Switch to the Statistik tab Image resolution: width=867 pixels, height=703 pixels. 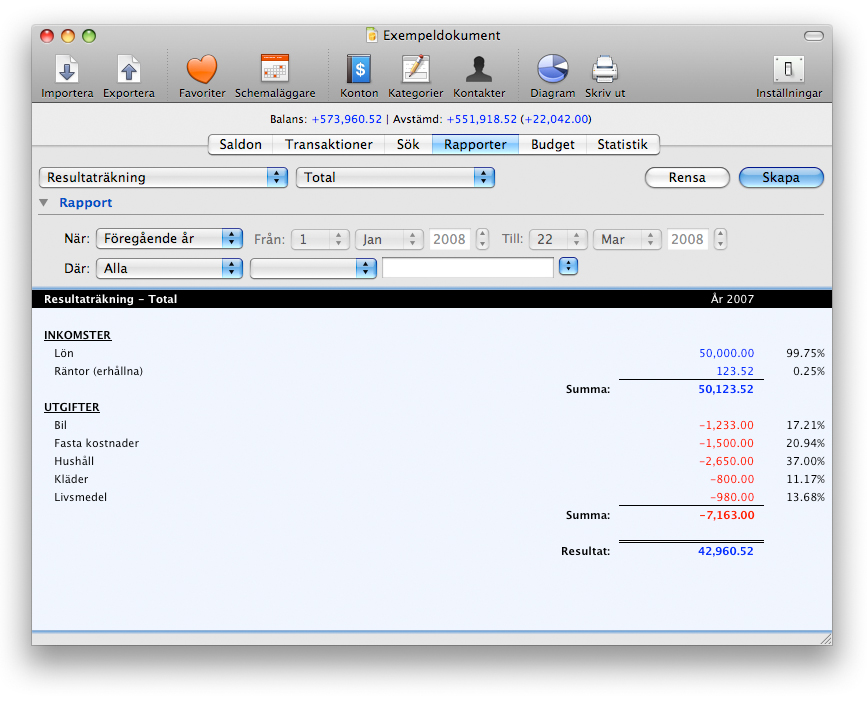point(623,144)
